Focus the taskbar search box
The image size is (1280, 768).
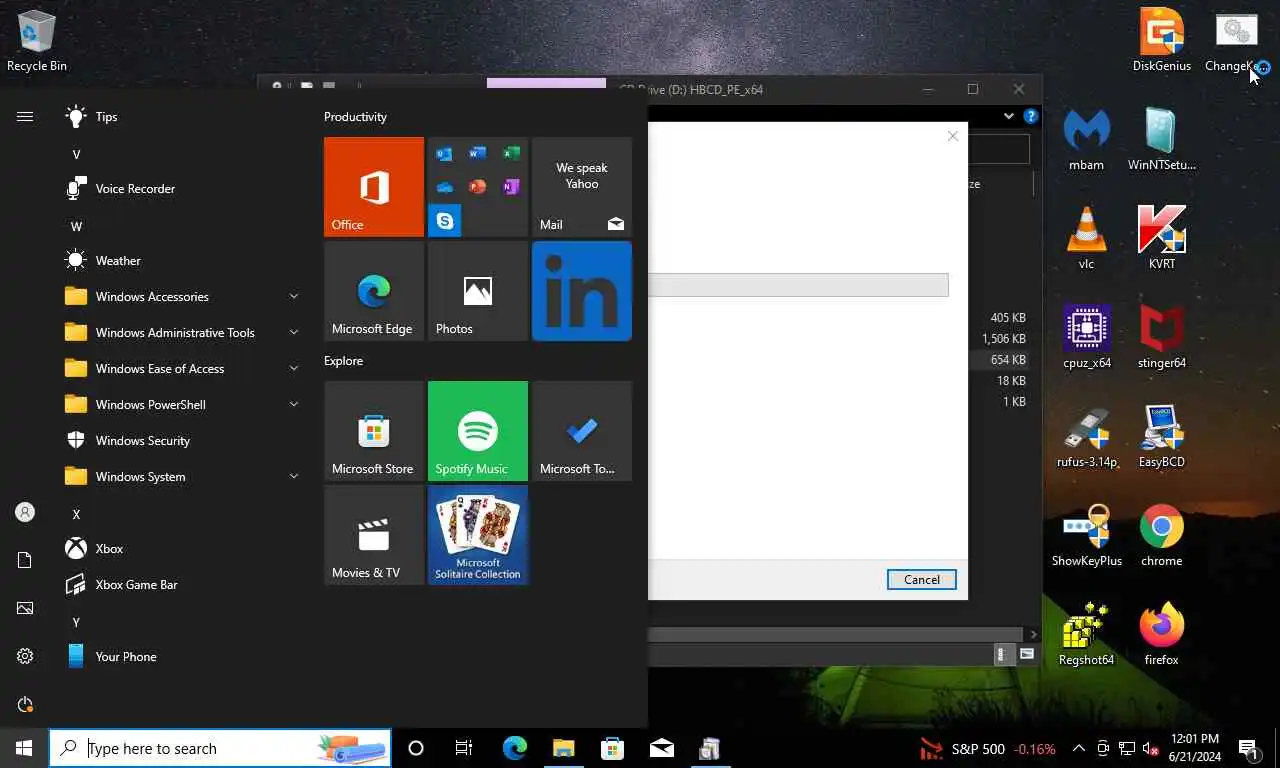220,748
